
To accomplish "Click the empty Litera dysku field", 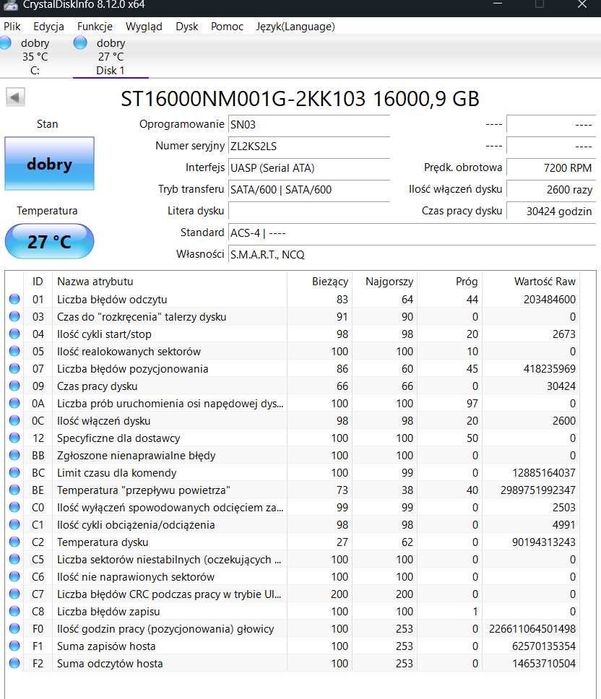I will (x=309, y=211).
